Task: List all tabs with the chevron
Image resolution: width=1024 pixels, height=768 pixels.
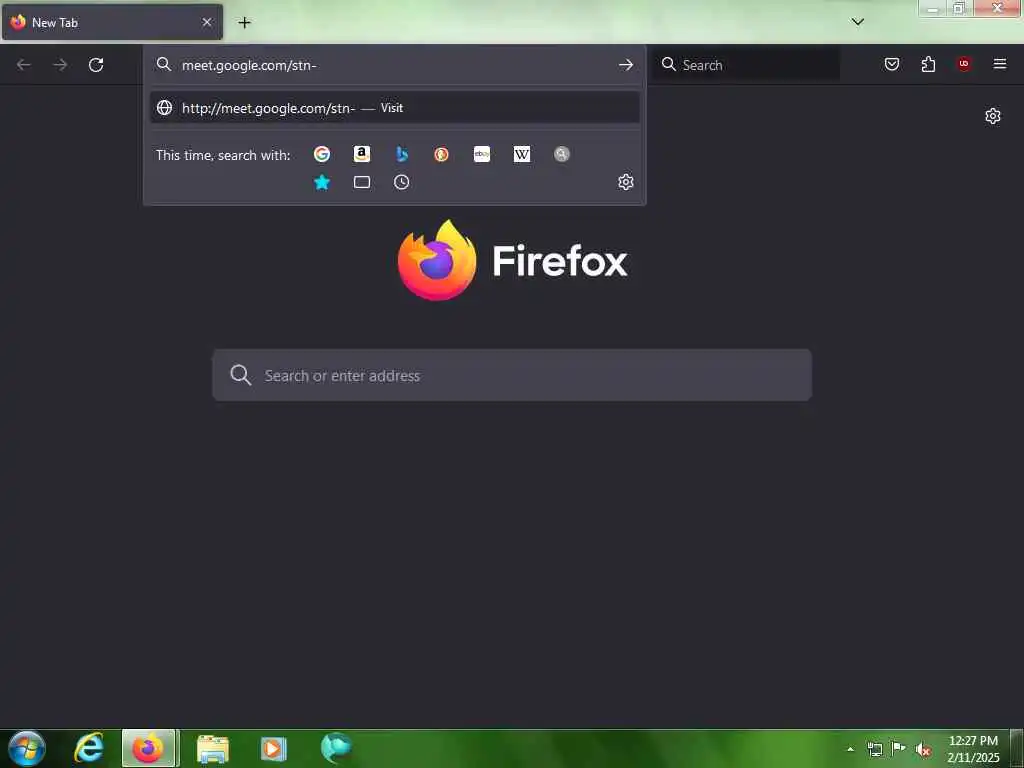Action: click(x=858, y=22)
